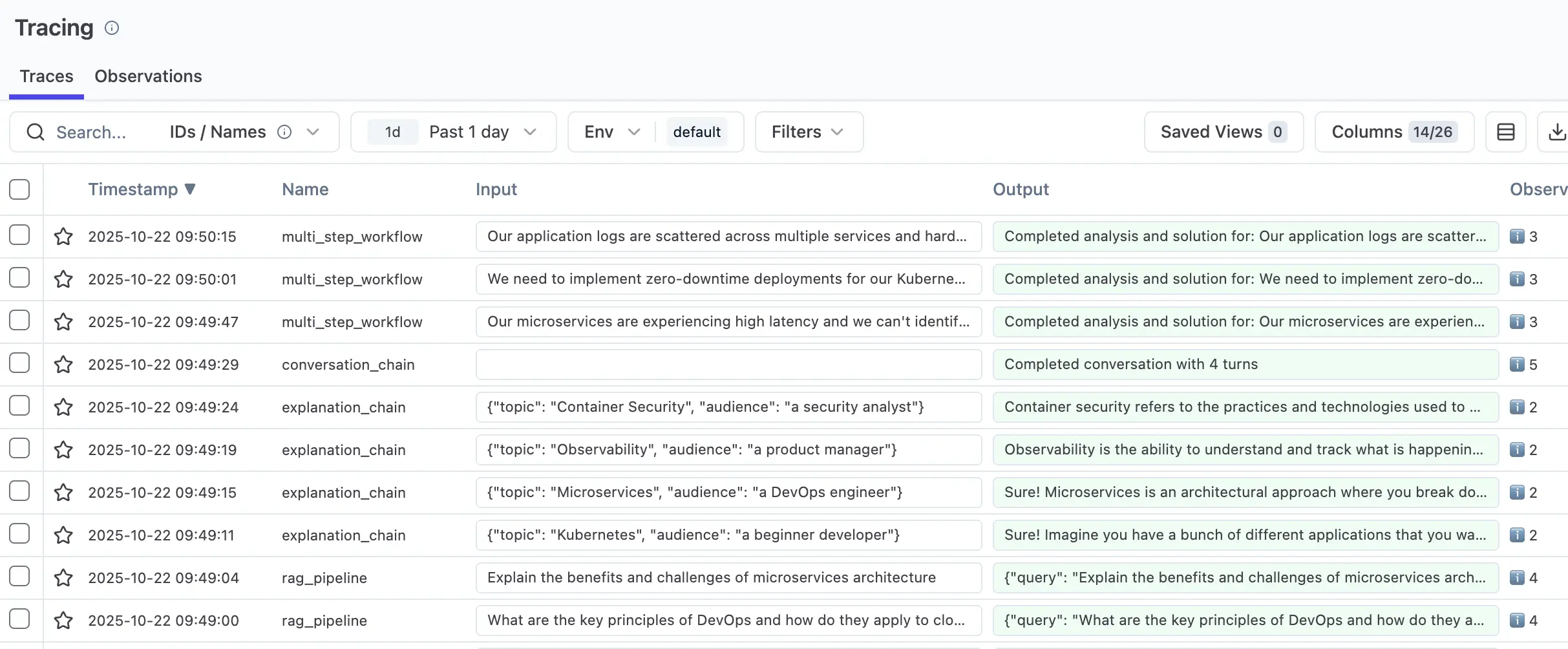1568x649 pixels.
Task: Click the magnifier search icon
Action: click(x=36, y=132)
